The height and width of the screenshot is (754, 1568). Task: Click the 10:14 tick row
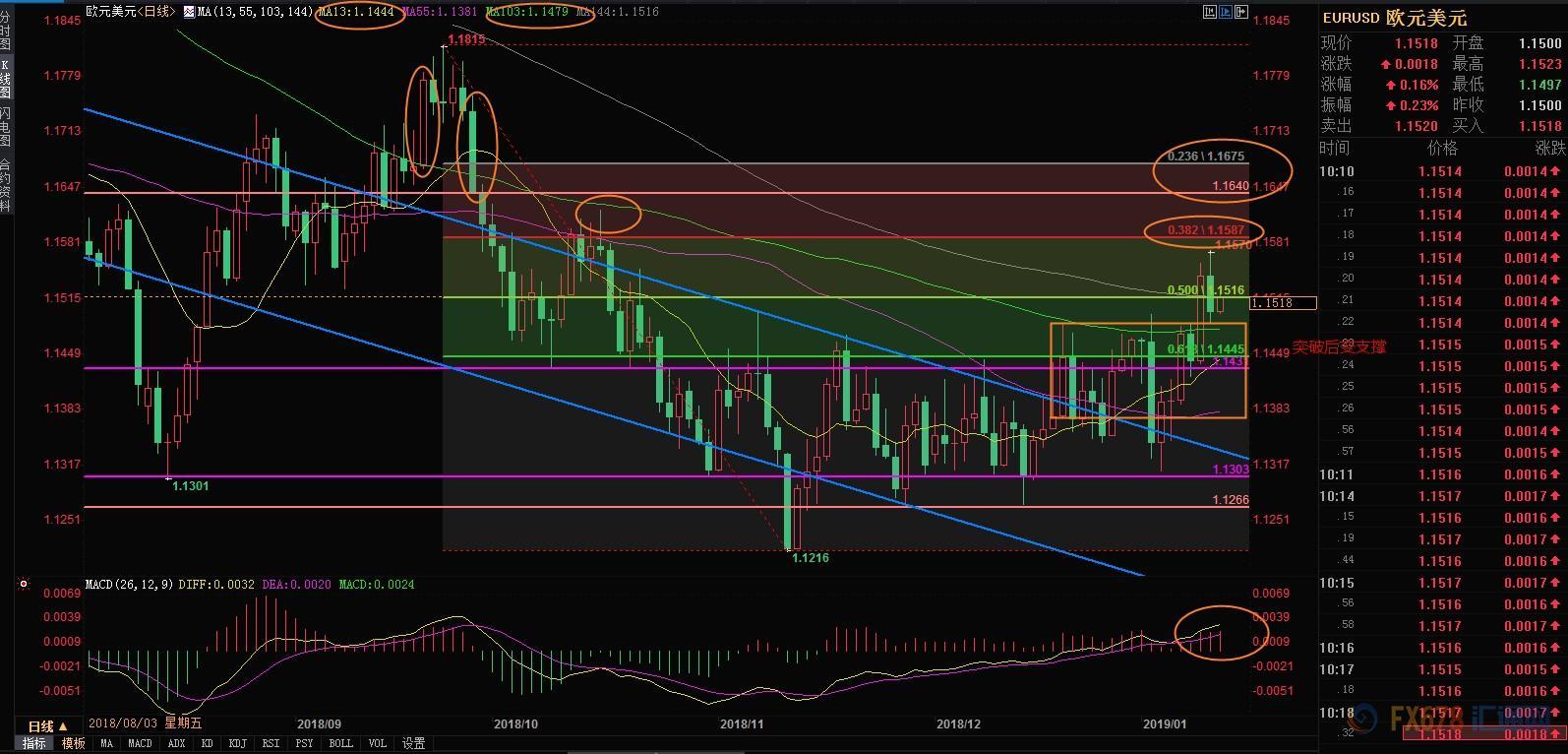pyautogui.click(x=1444, y=496)
